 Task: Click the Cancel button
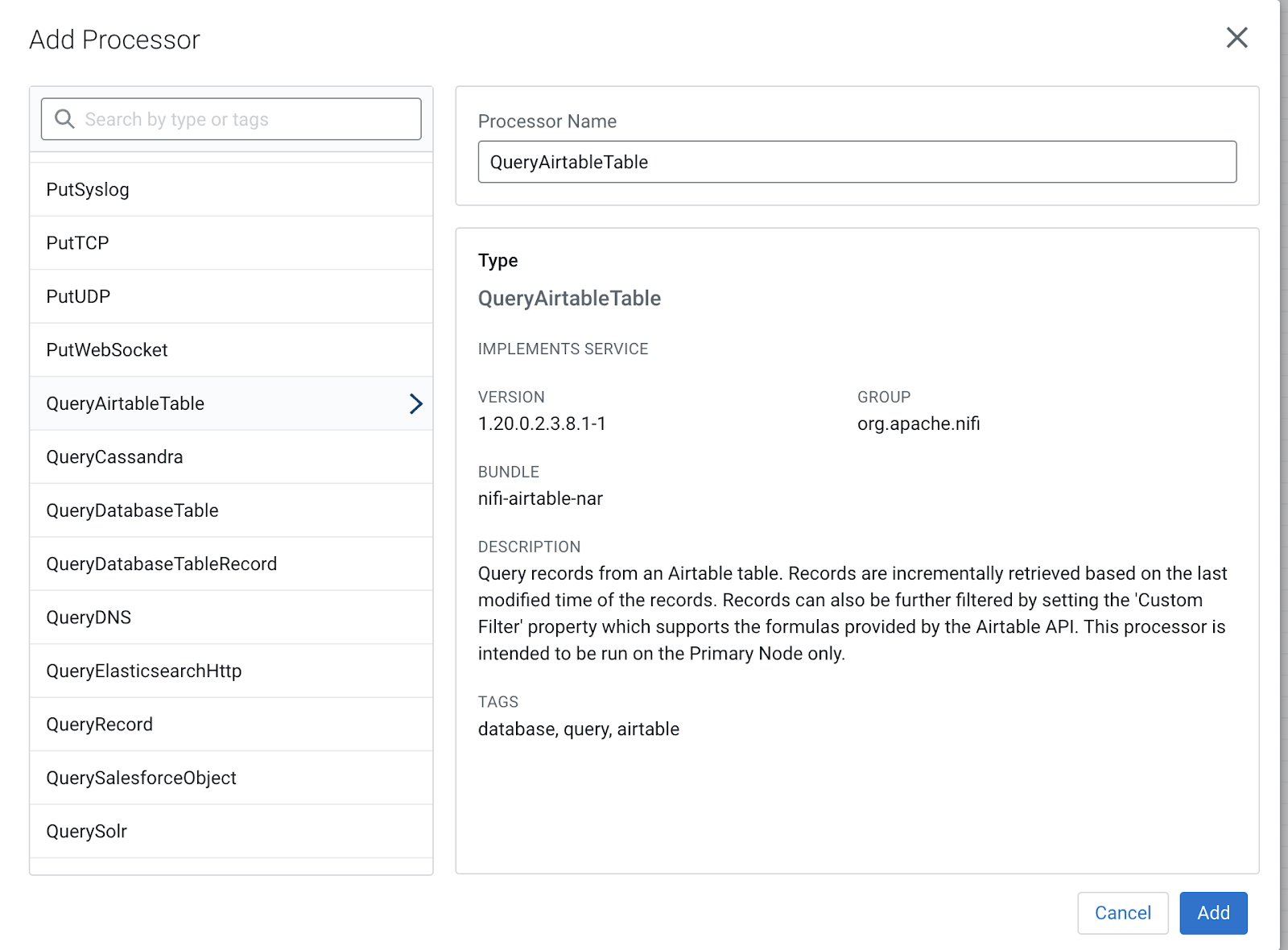click(1122, 913)
